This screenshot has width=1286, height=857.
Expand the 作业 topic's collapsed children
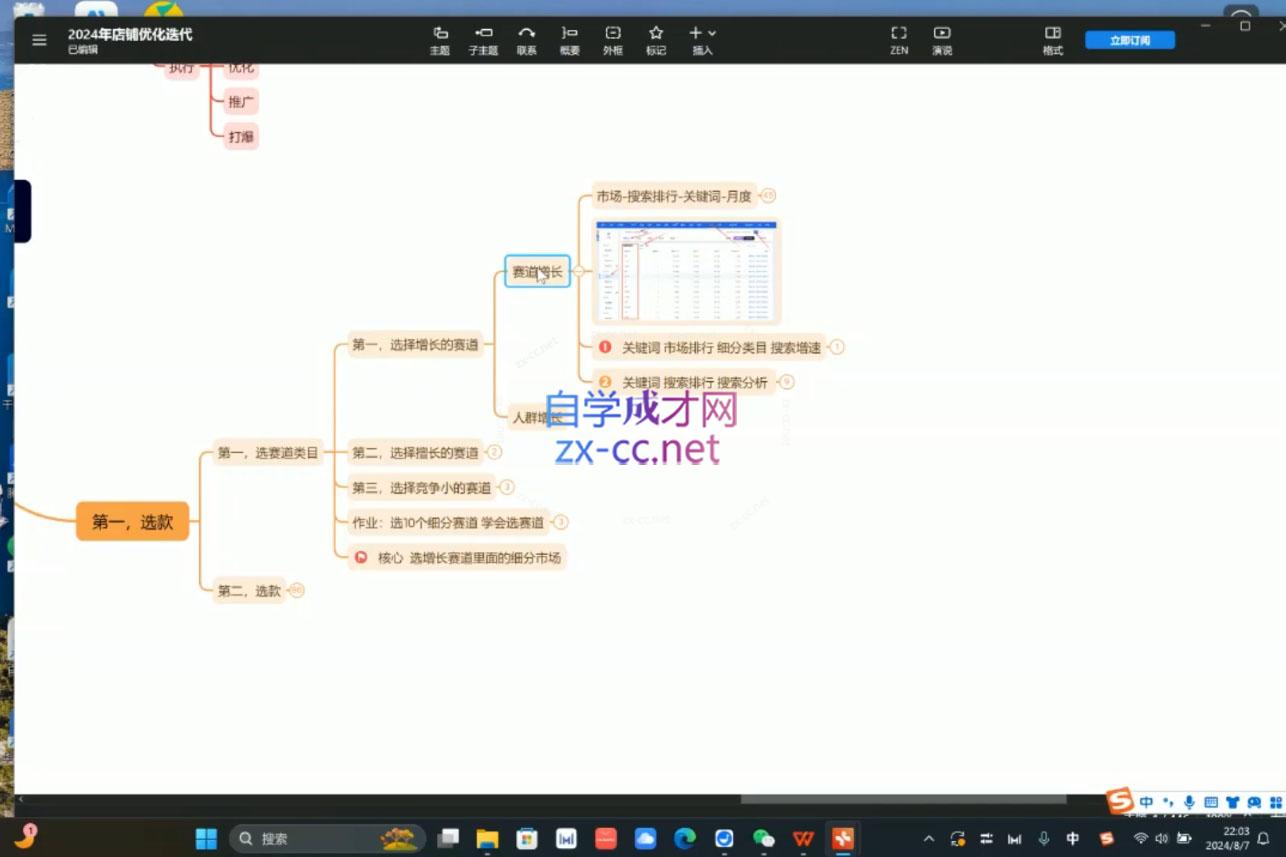coord(561,522)
